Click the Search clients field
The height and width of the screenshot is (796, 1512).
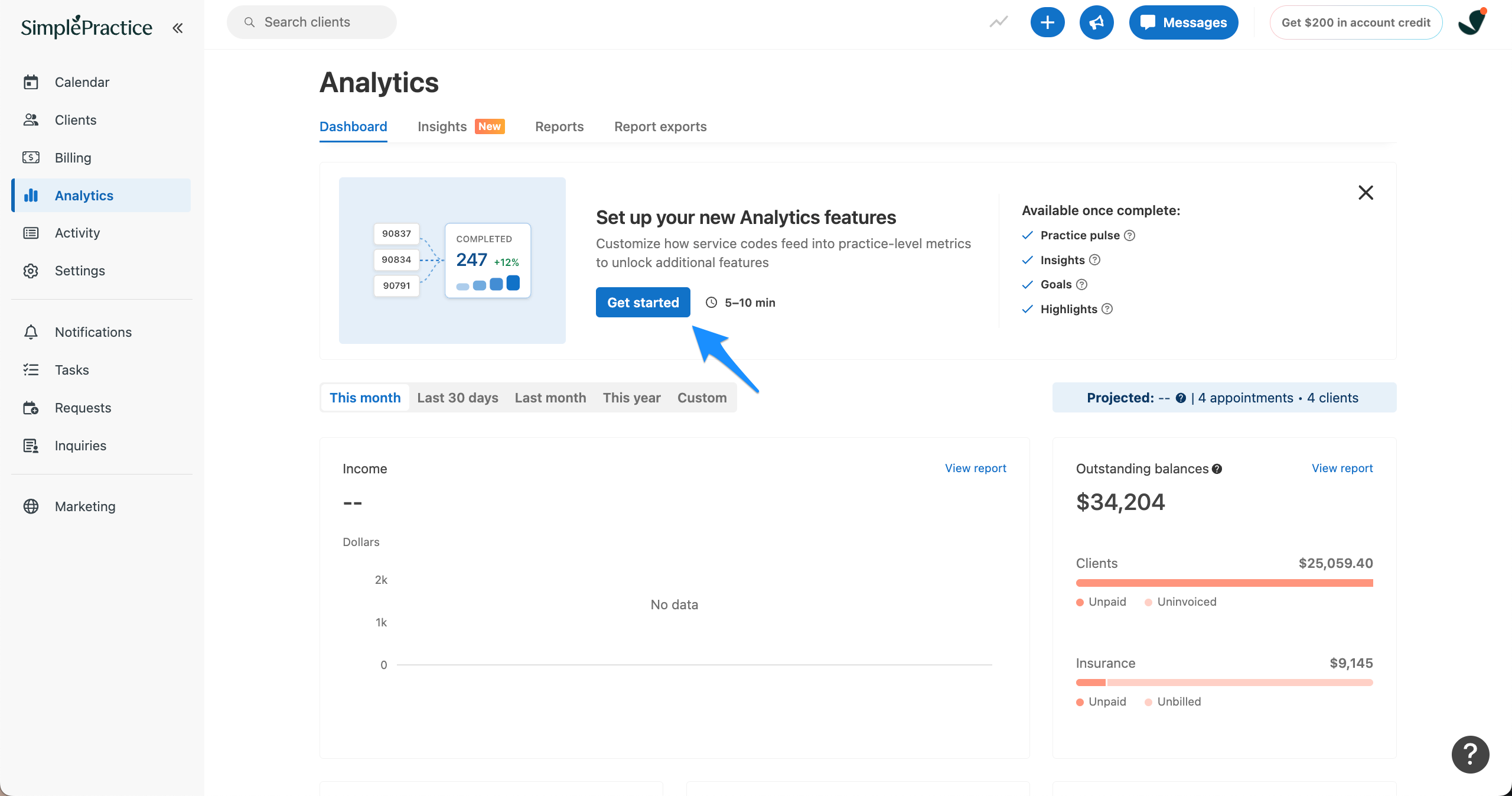coord(312,22)
